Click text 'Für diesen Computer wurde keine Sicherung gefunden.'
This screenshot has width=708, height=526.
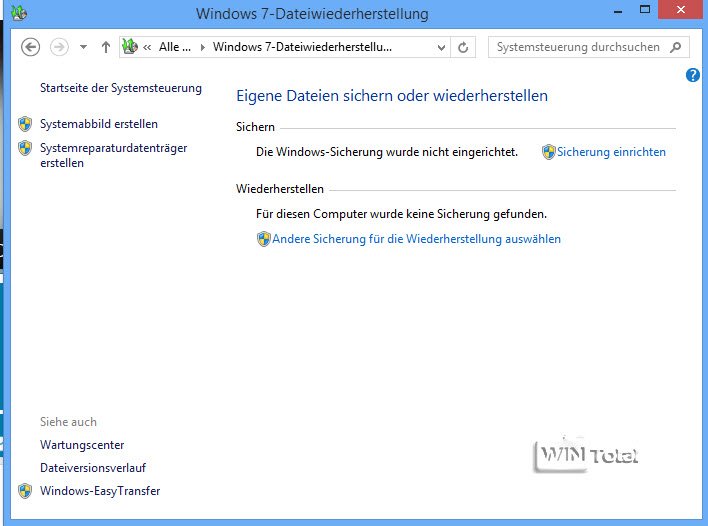(x=401, y=214)
